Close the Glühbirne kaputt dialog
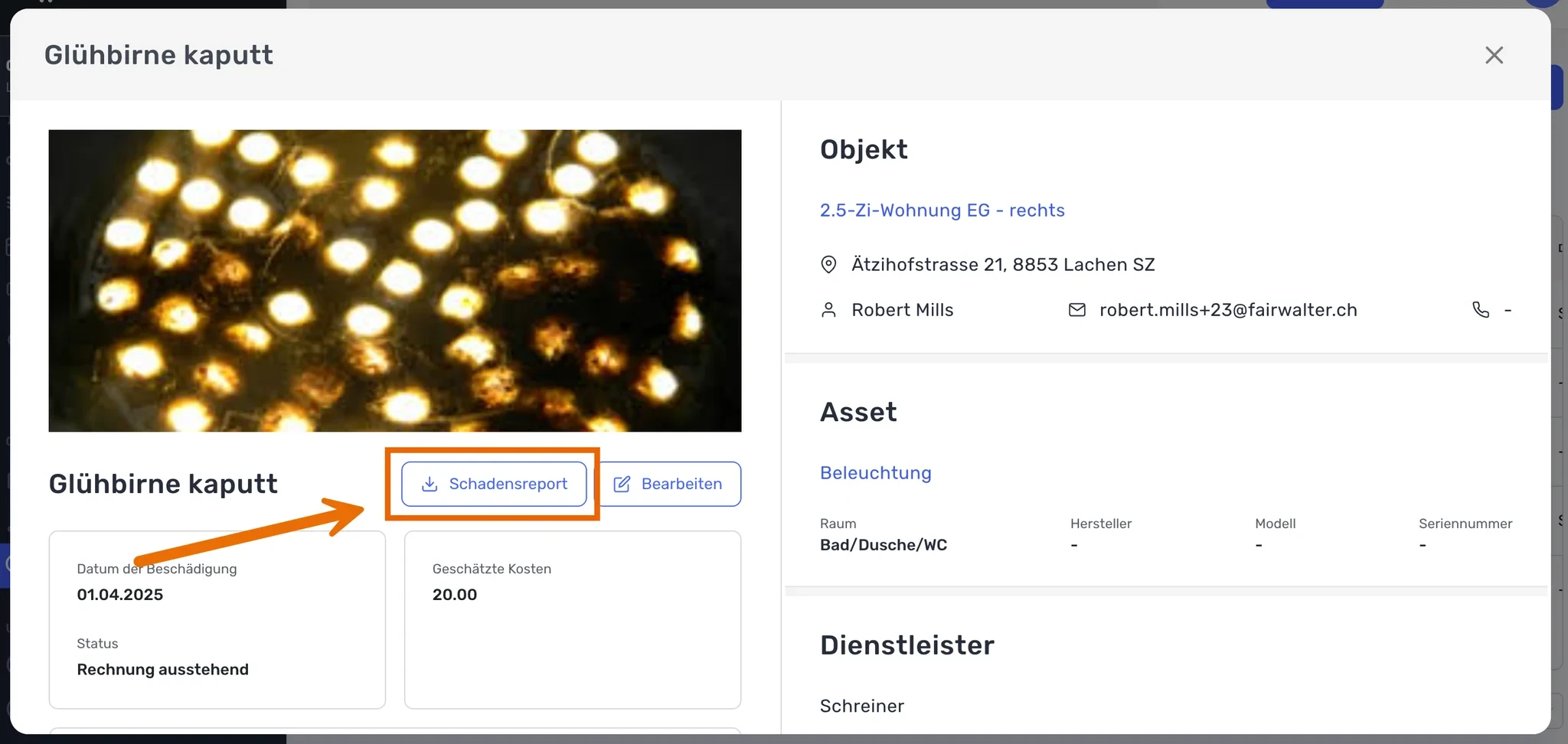This screenshot has height=744, width=1568. pos(1494,55)
